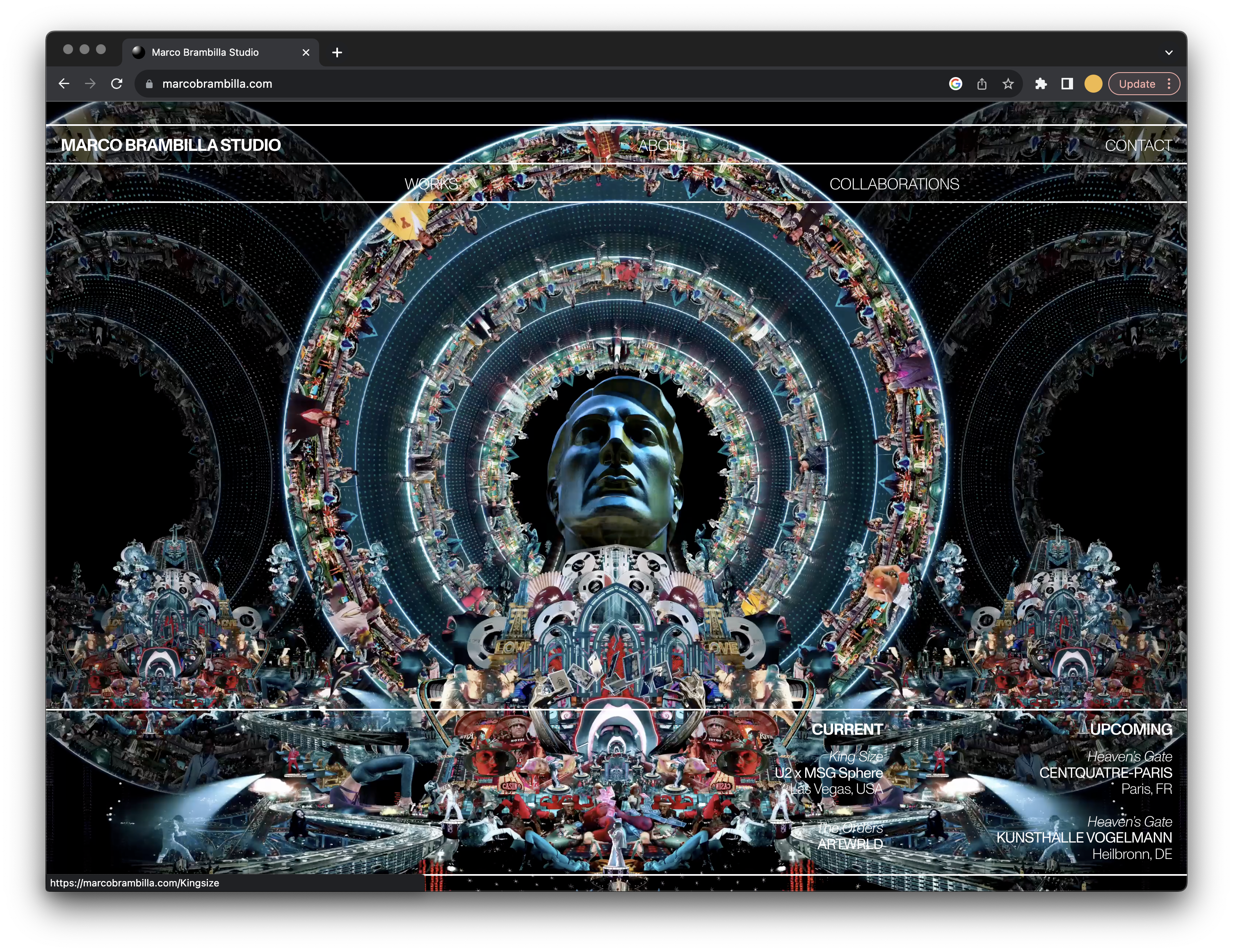Screen dimensions: 1233x952
Task: Reload the page with refresh icon
Action: (117, 84)
